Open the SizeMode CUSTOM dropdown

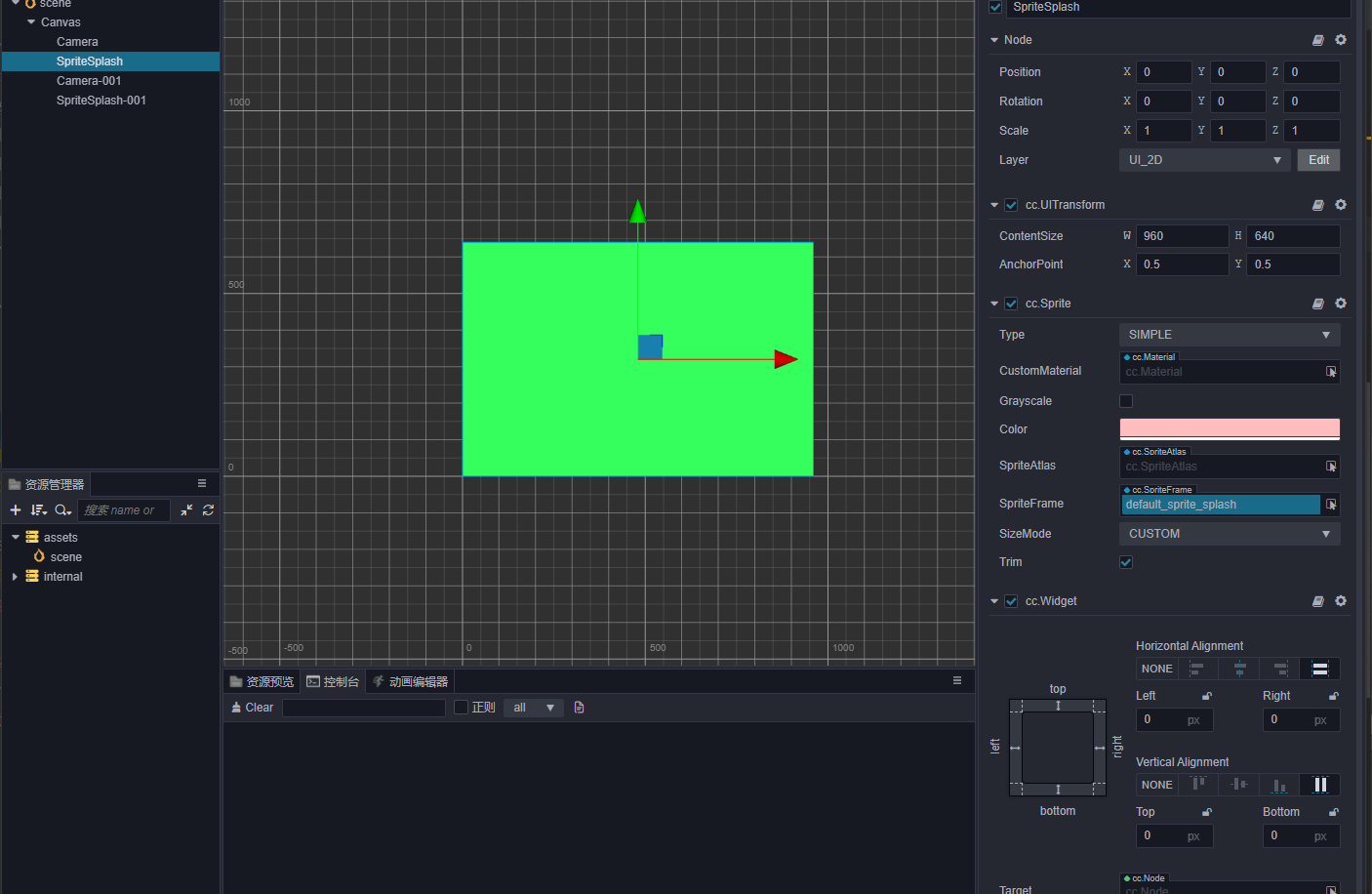(x=1230, y=534)
